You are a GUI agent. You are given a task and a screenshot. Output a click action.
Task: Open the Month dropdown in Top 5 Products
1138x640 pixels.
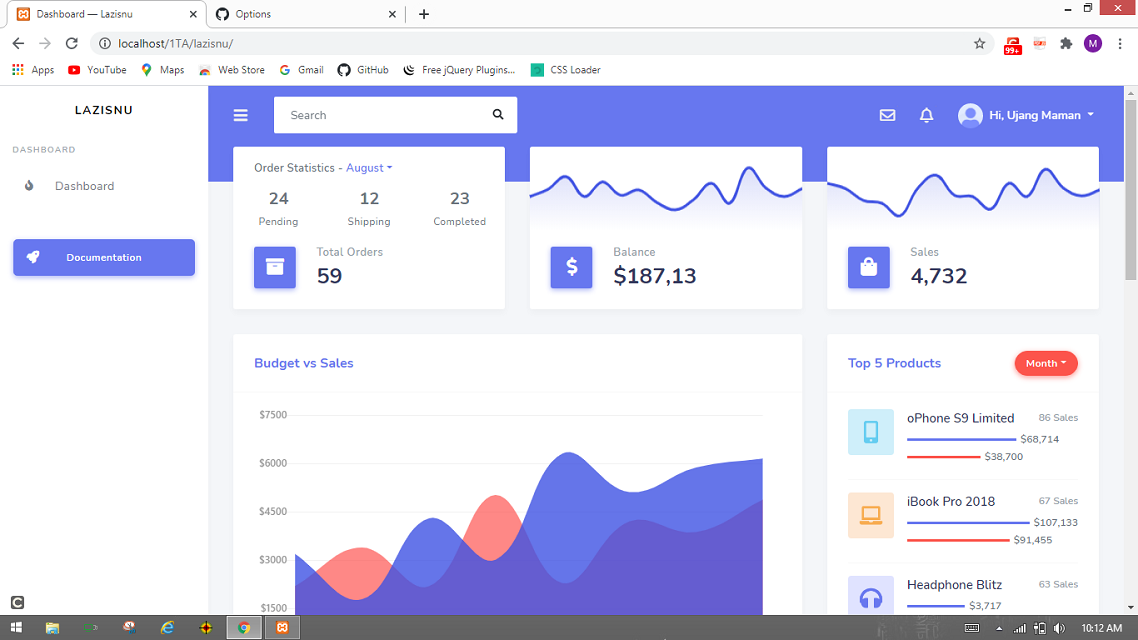point(1046,363)
